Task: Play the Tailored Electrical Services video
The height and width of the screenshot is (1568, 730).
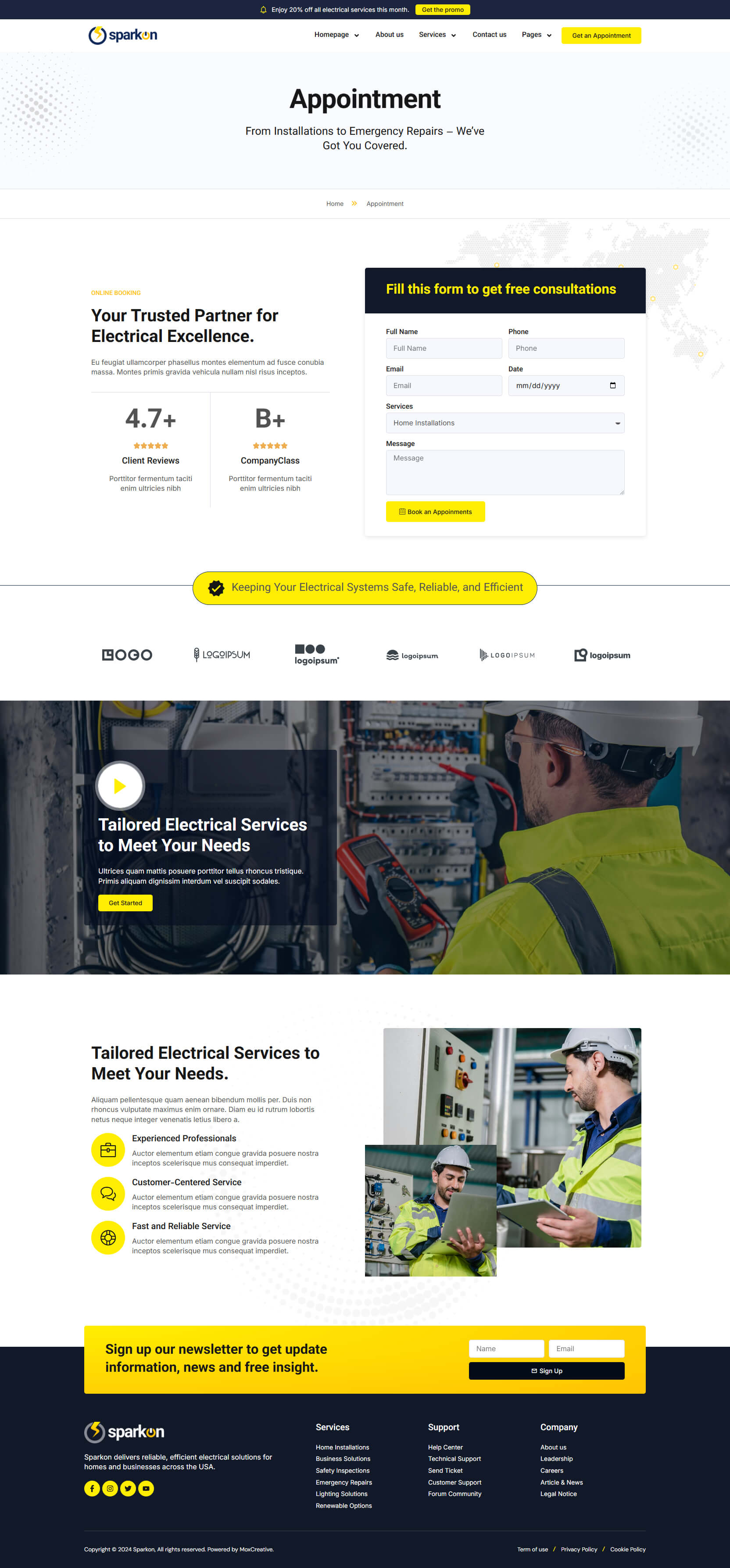Action: pos(120,785)
